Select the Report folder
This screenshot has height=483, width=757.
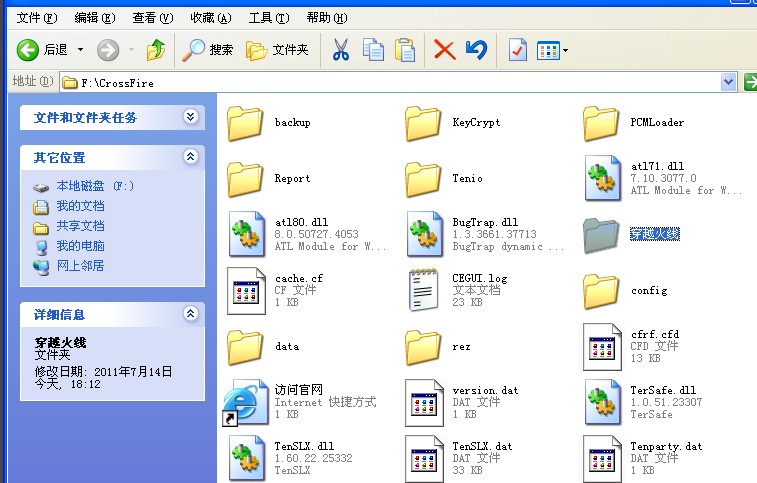pos(269,179)
